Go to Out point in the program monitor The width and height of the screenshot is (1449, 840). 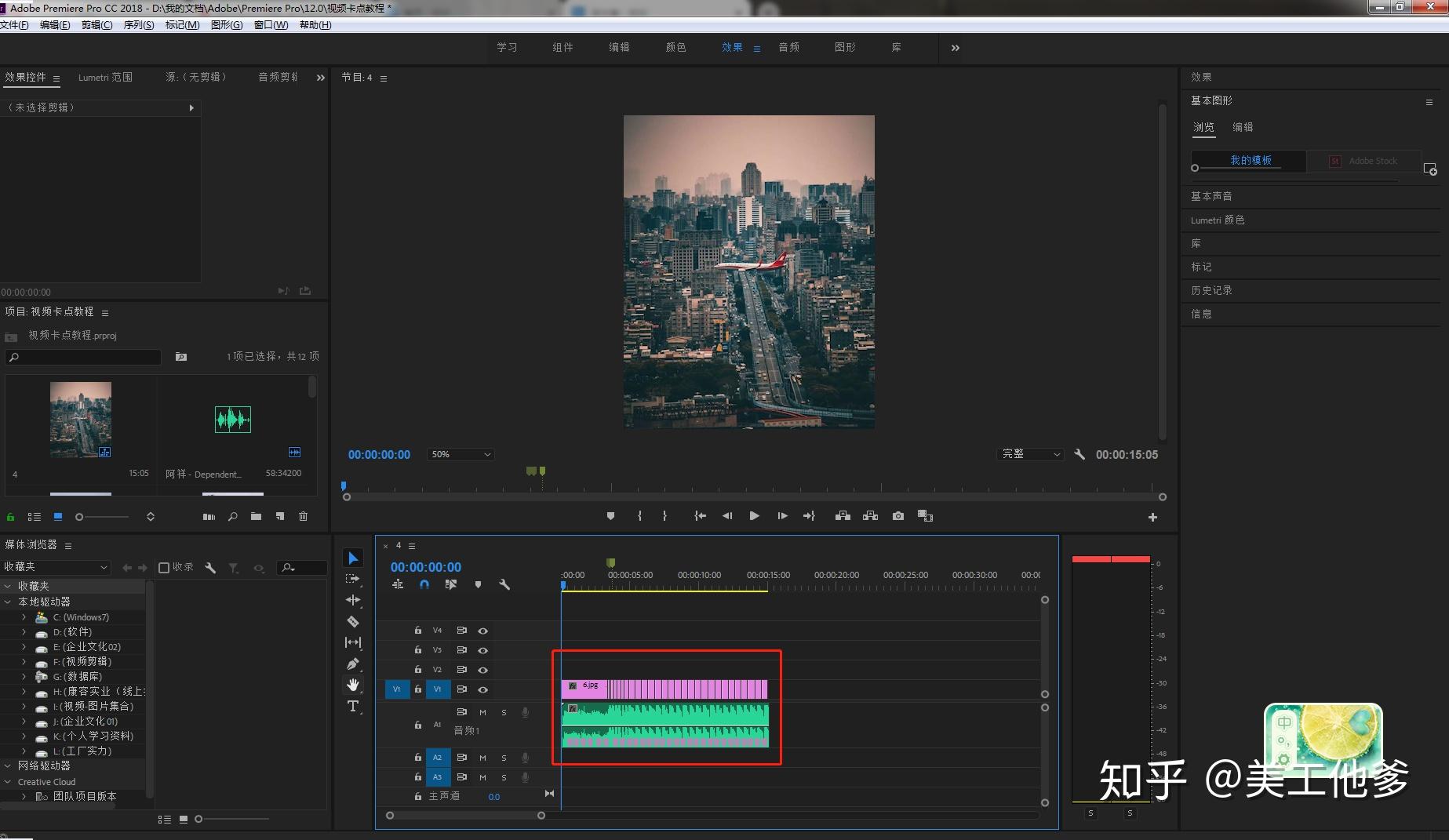point(809,516)
